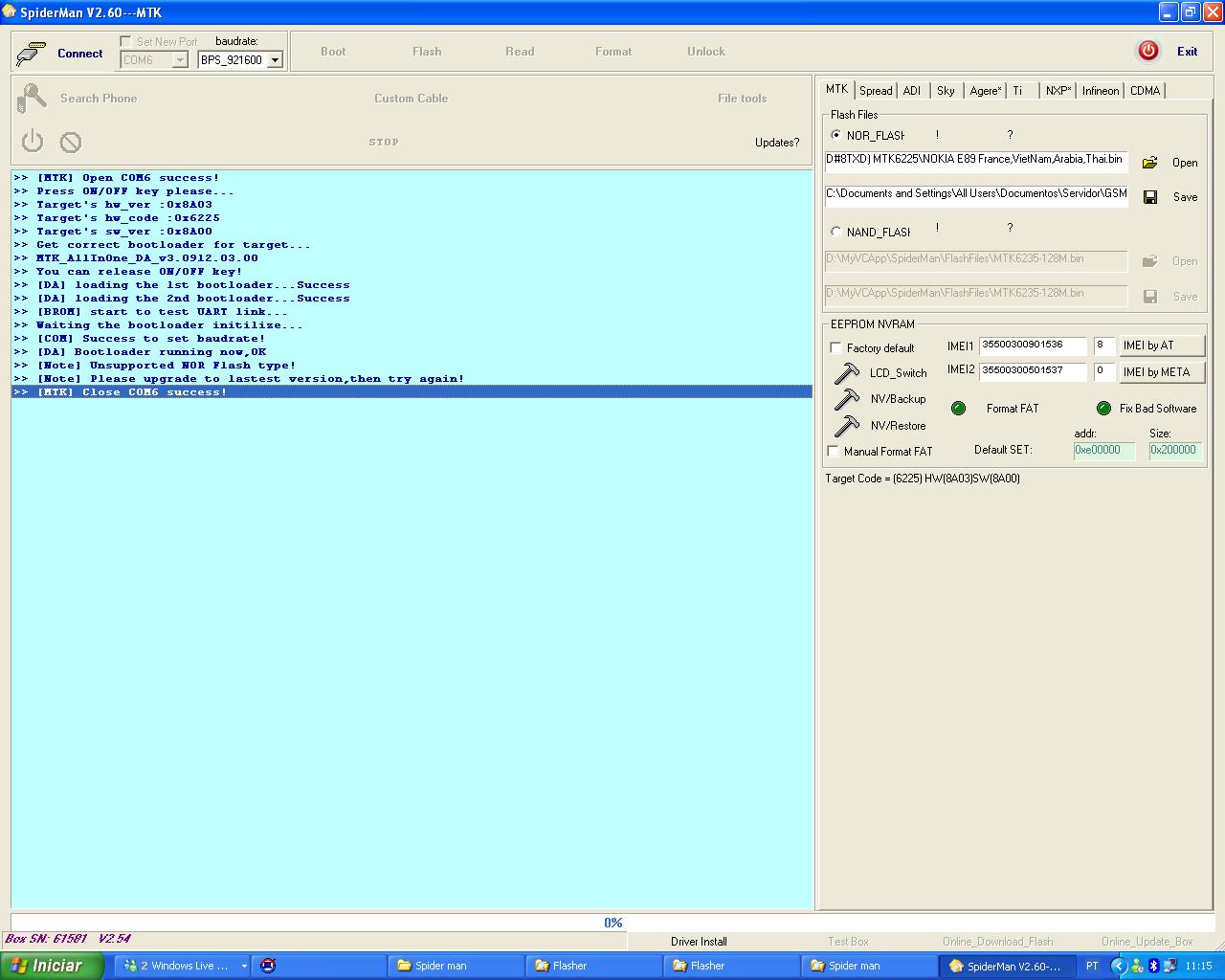
Task: Click the Connect cable icon
Action: (x=32, y=54)
